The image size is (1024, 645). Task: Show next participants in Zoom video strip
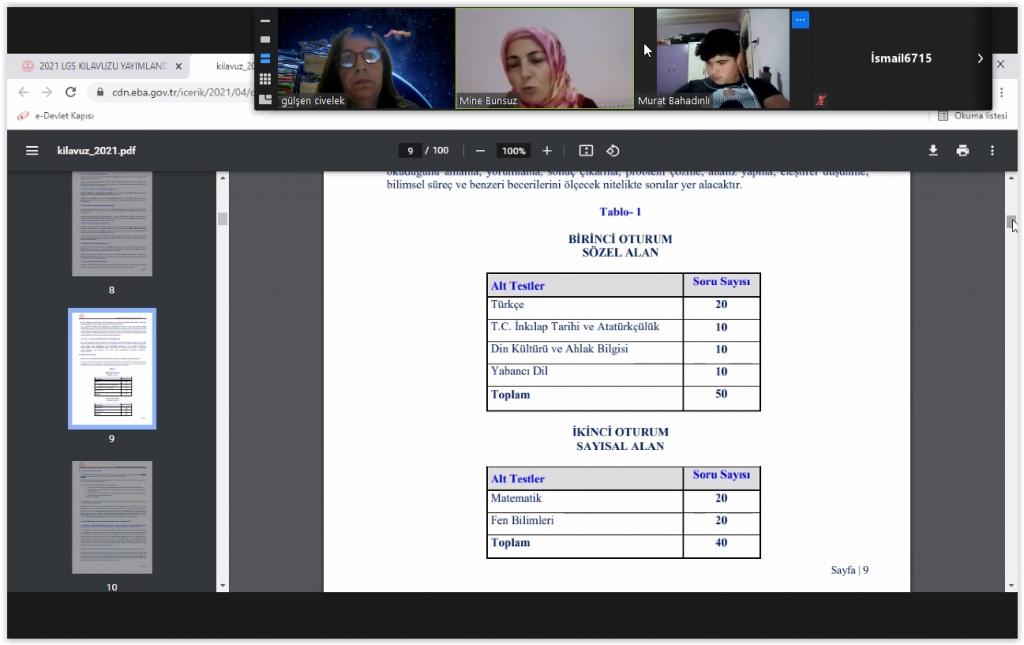(x=980, y=59)
